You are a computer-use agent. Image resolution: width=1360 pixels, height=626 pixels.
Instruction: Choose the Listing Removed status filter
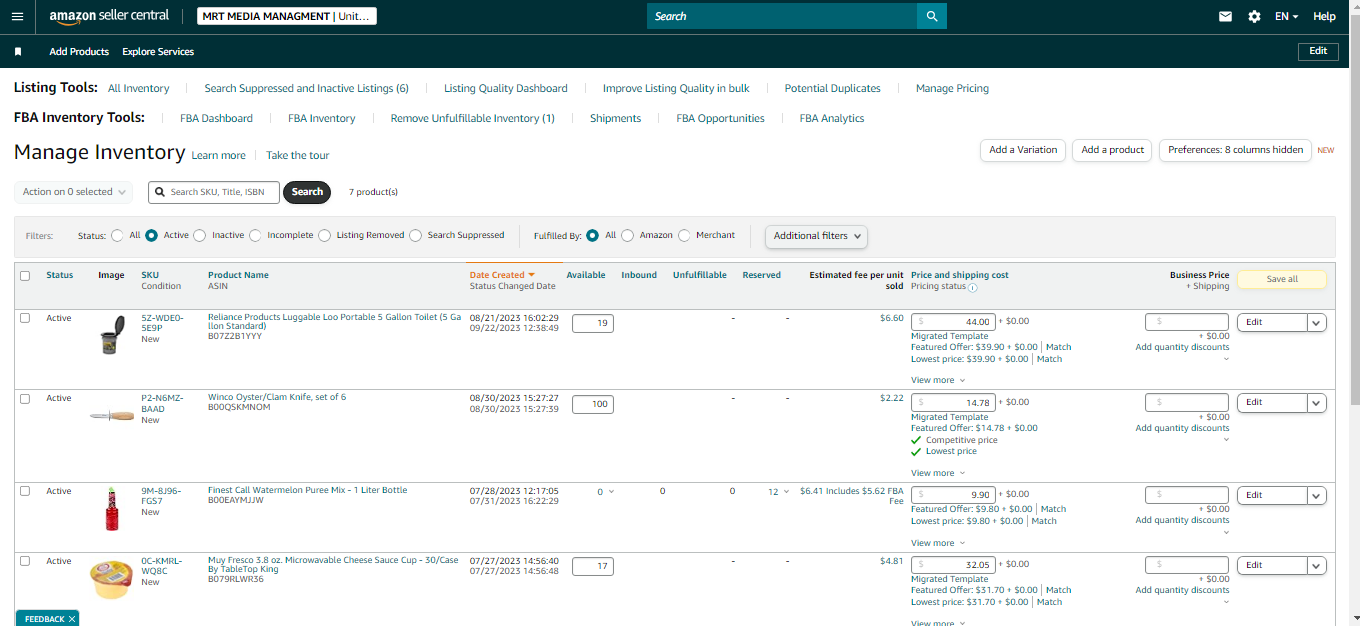[325, 236]
